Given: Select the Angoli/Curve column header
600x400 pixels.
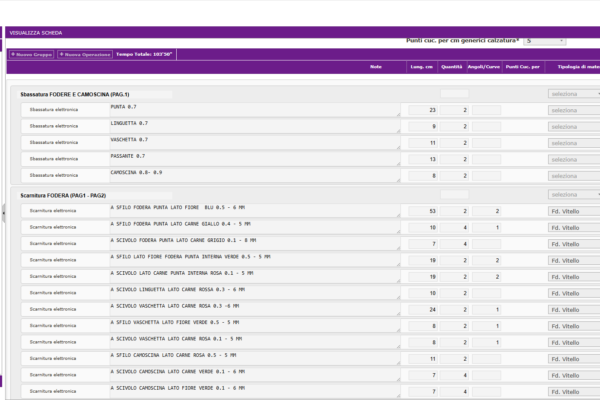Looking at the screenshot, I should click(x=485, y=67).
